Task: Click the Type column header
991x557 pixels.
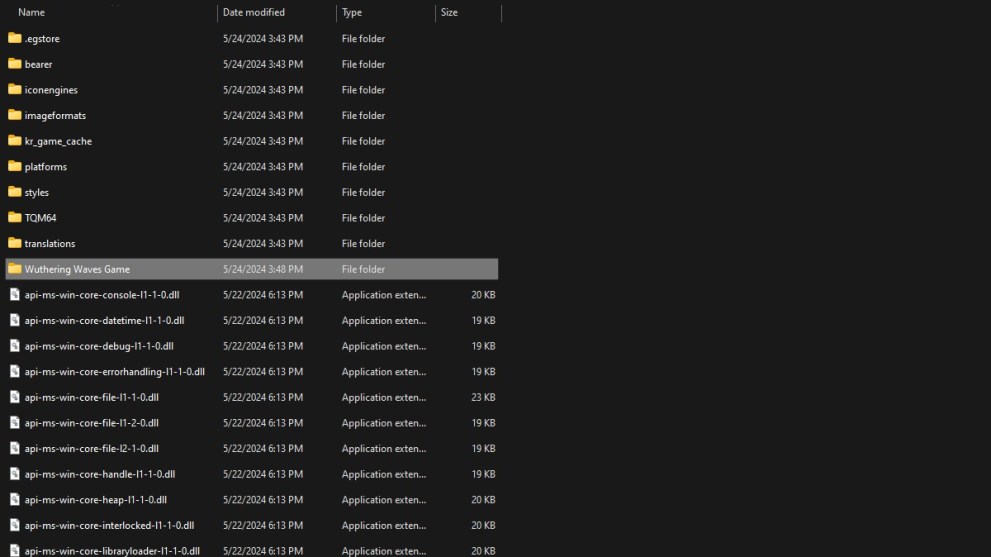Action: (352, 12)
